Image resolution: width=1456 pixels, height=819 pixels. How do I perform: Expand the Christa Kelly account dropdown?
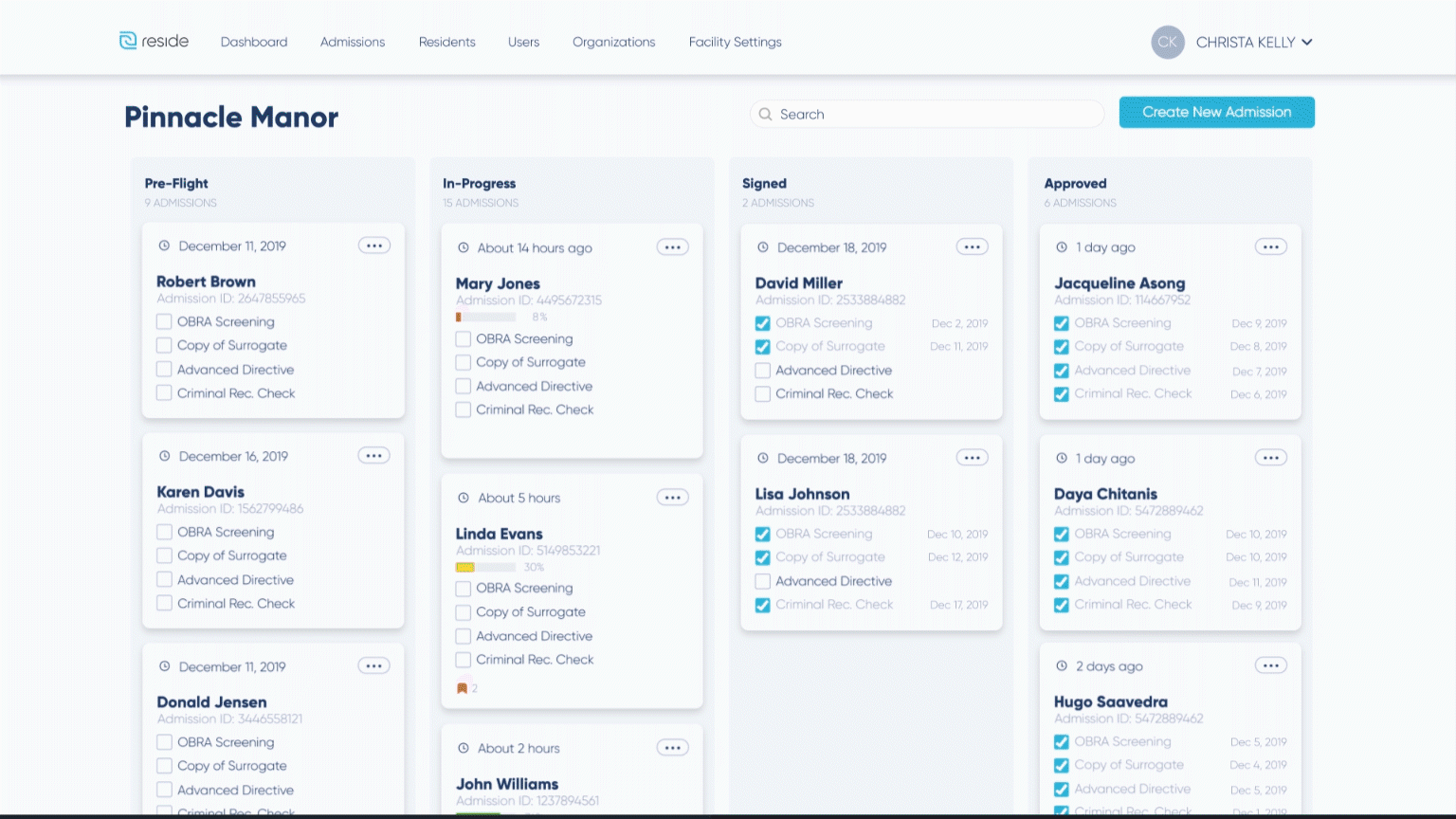pos(1307,42)
